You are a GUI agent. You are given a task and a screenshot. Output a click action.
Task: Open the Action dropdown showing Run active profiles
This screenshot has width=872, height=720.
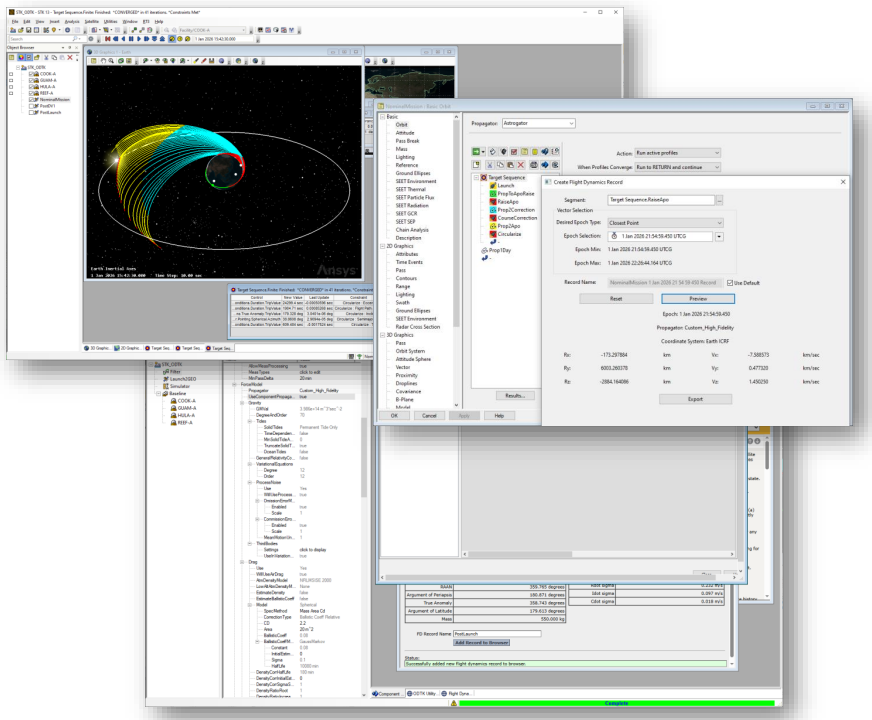677,152
